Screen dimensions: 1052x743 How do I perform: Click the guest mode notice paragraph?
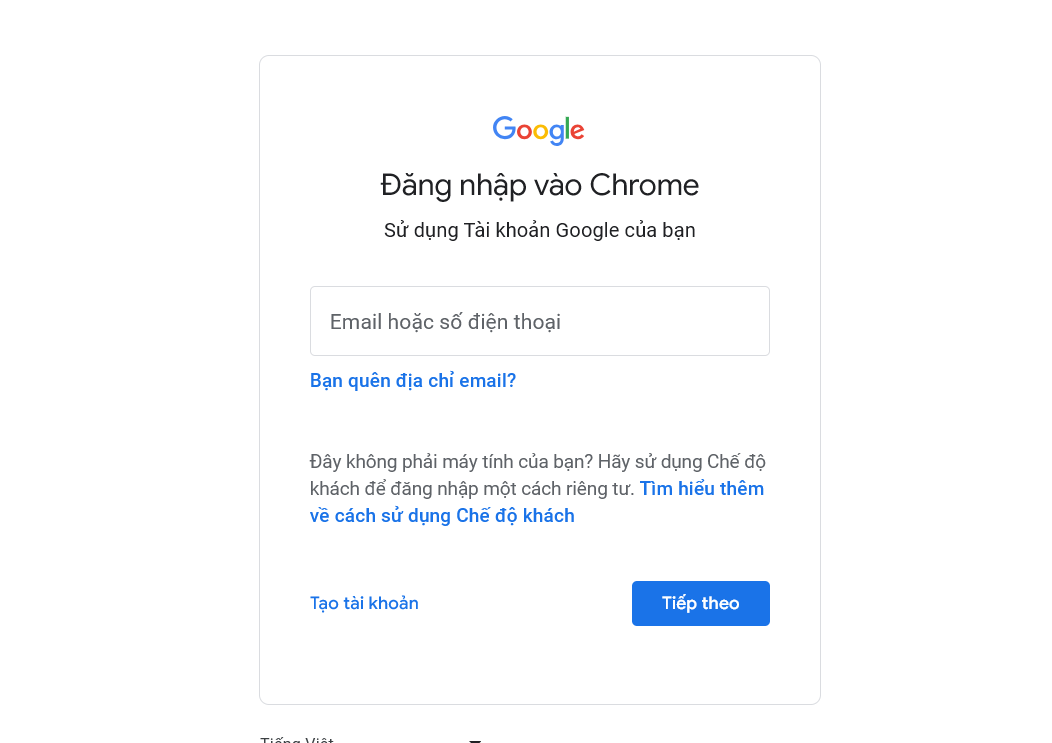tap(537, 489)
